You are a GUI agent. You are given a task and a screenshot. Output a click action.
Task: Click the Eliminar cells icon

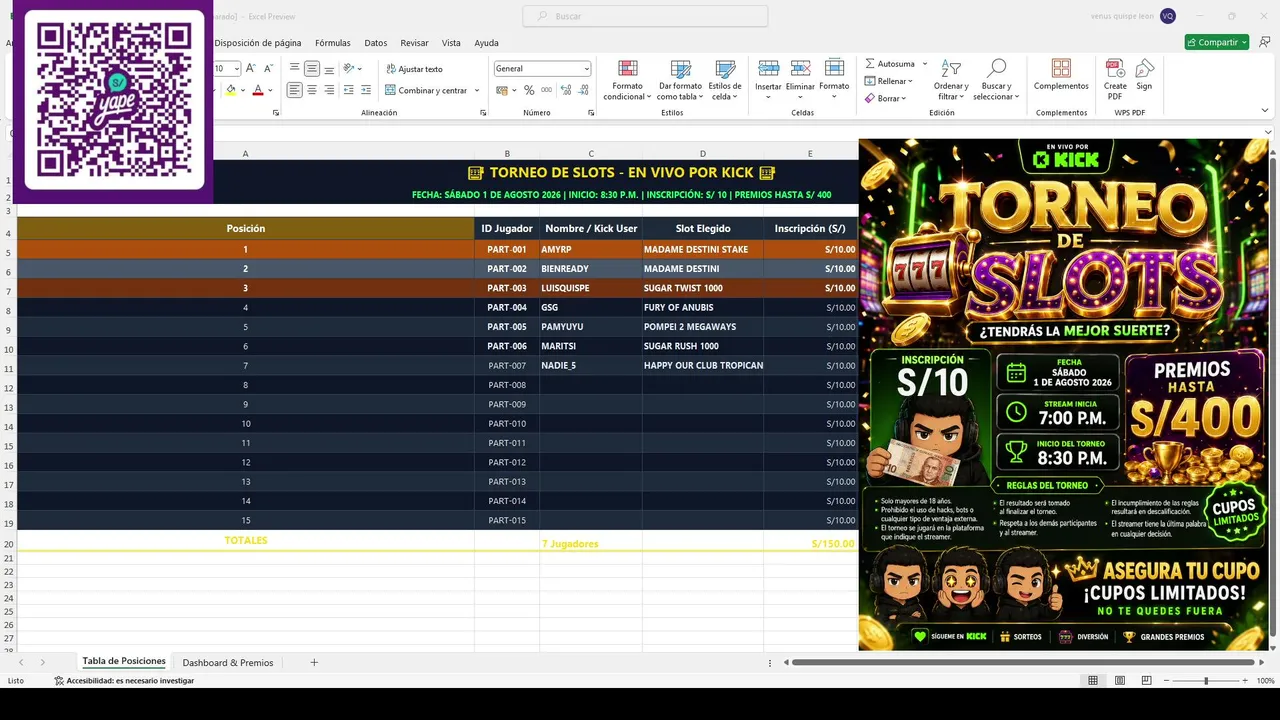point(800,69)
